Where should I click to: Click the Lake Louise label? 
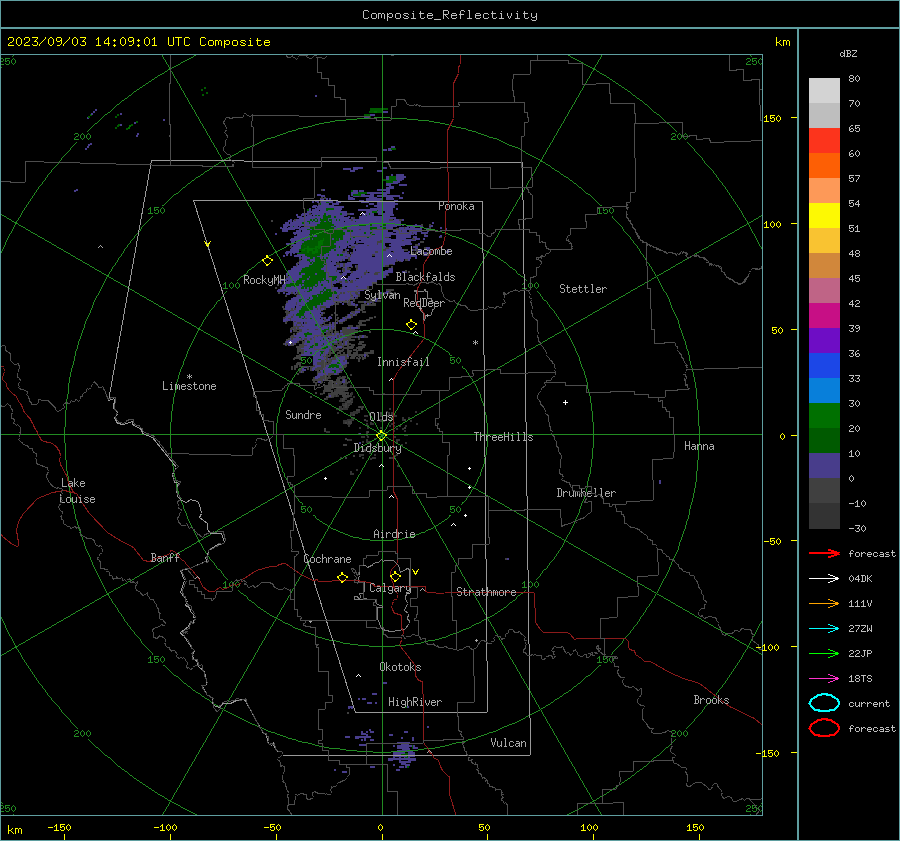point(77,491)
